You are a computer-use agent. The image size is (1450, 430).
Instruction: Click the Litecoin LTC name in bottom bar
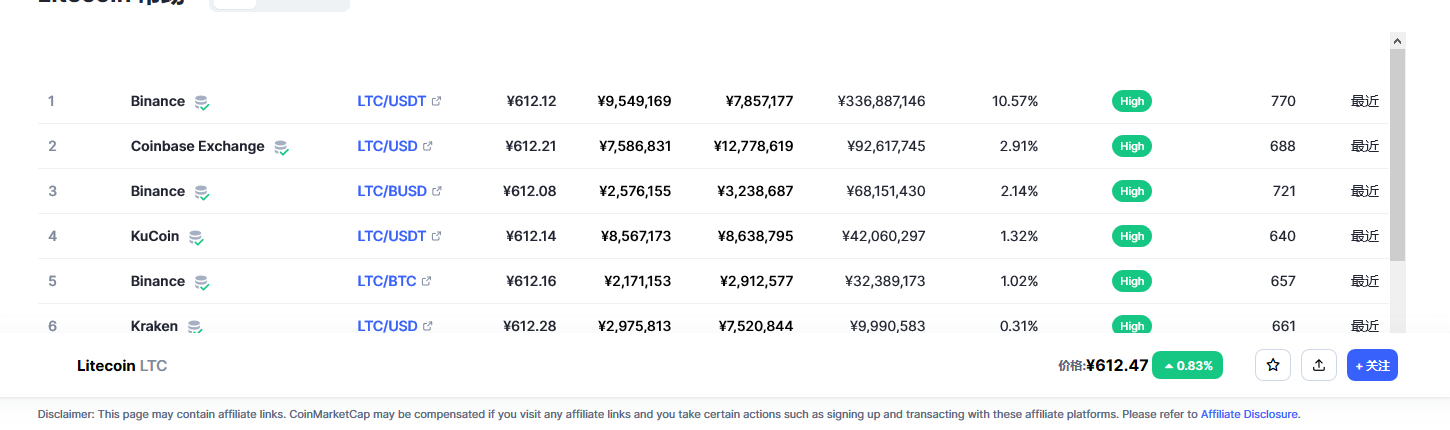coord(122,366)
